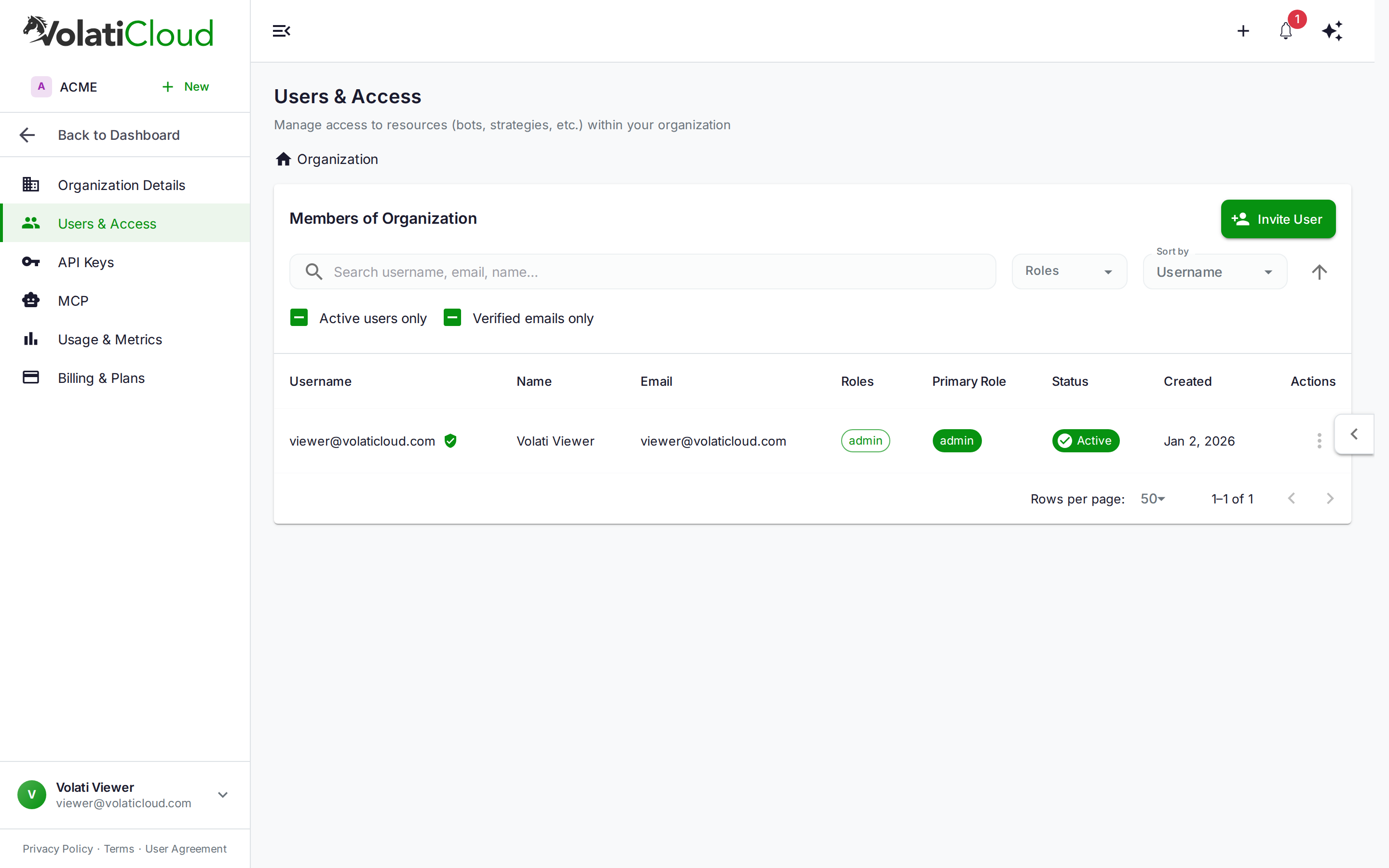Click the 1–1 of 1 pagination text
Viewport: 1389px width, 868px height.
(x=1232, y=499)
